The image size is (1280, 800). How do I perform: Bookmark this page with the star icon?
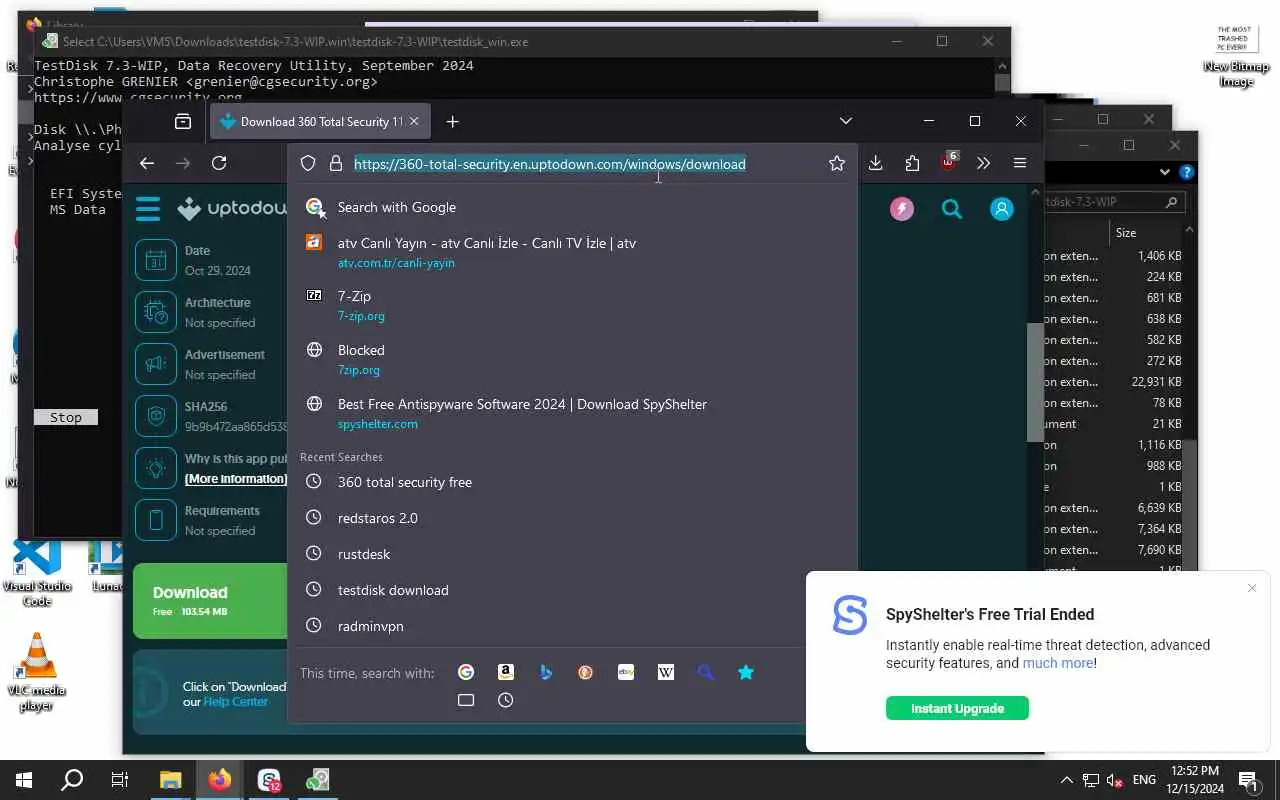pyautogui.click(x=837, y=163)
